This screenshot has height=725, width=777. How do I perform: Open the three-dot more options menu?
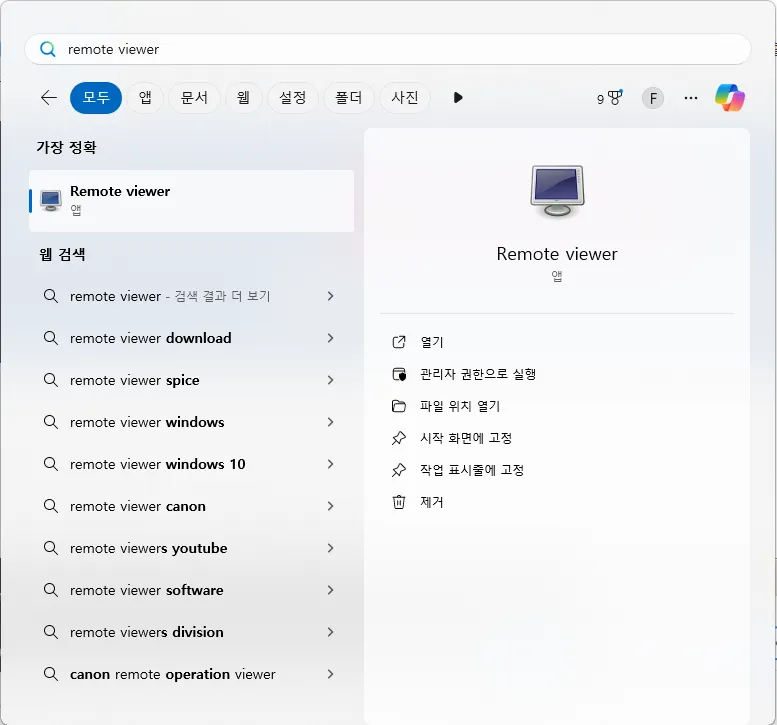pyautogui.click(x=690, y=98)
